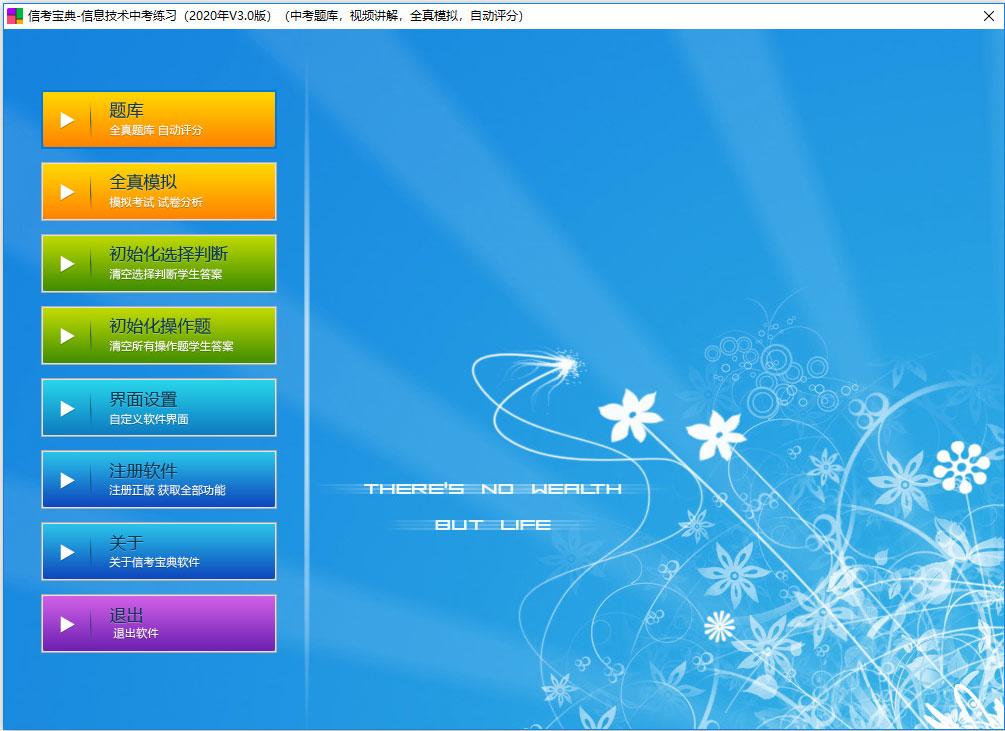The image size is (1005, 731).
Task: Show 关于信考宝典软件 about info
Action: tap(154, 562)
